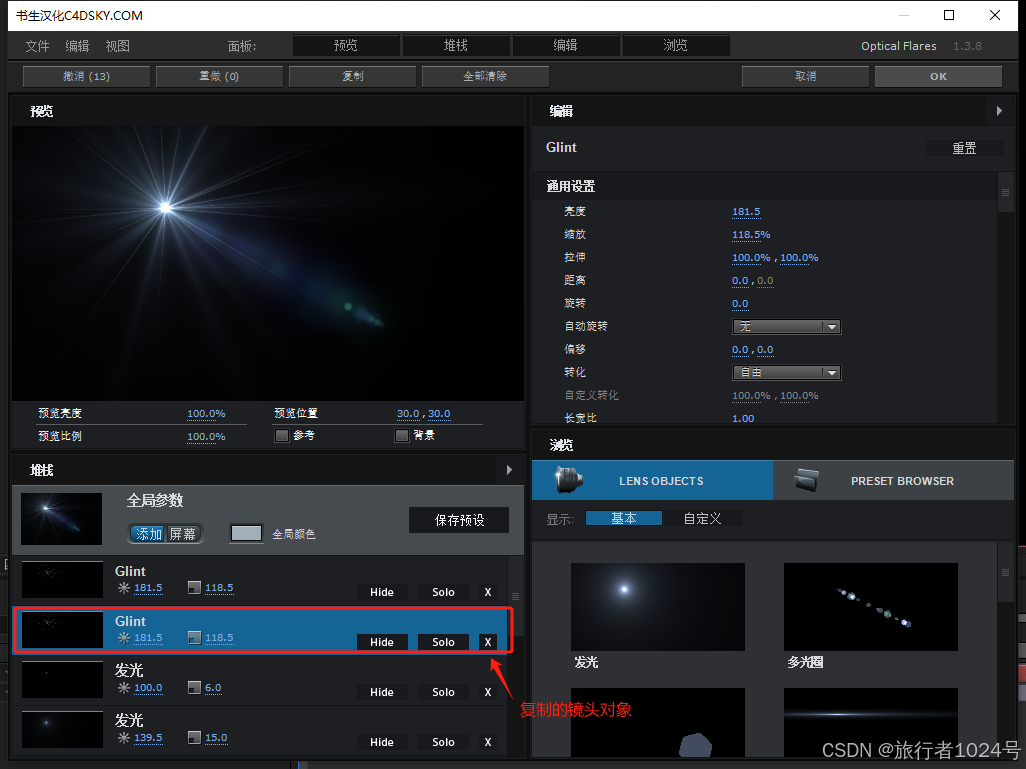The height and width of the screenshot is (769, 1026).
Task: Confirm with the OK button
Action: click(938, 77)
